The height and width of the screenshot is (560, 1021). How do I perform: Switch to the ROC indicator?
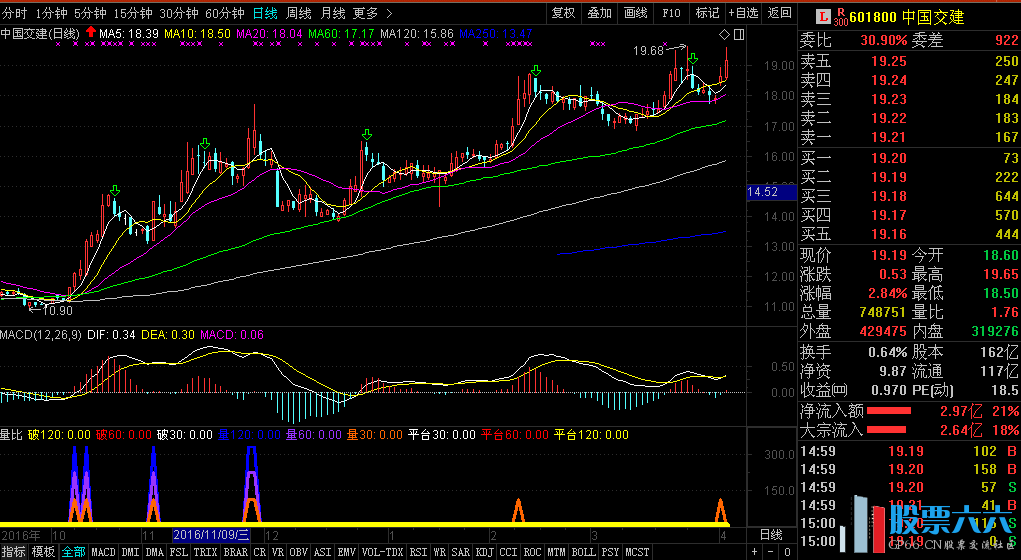(533, 552)
